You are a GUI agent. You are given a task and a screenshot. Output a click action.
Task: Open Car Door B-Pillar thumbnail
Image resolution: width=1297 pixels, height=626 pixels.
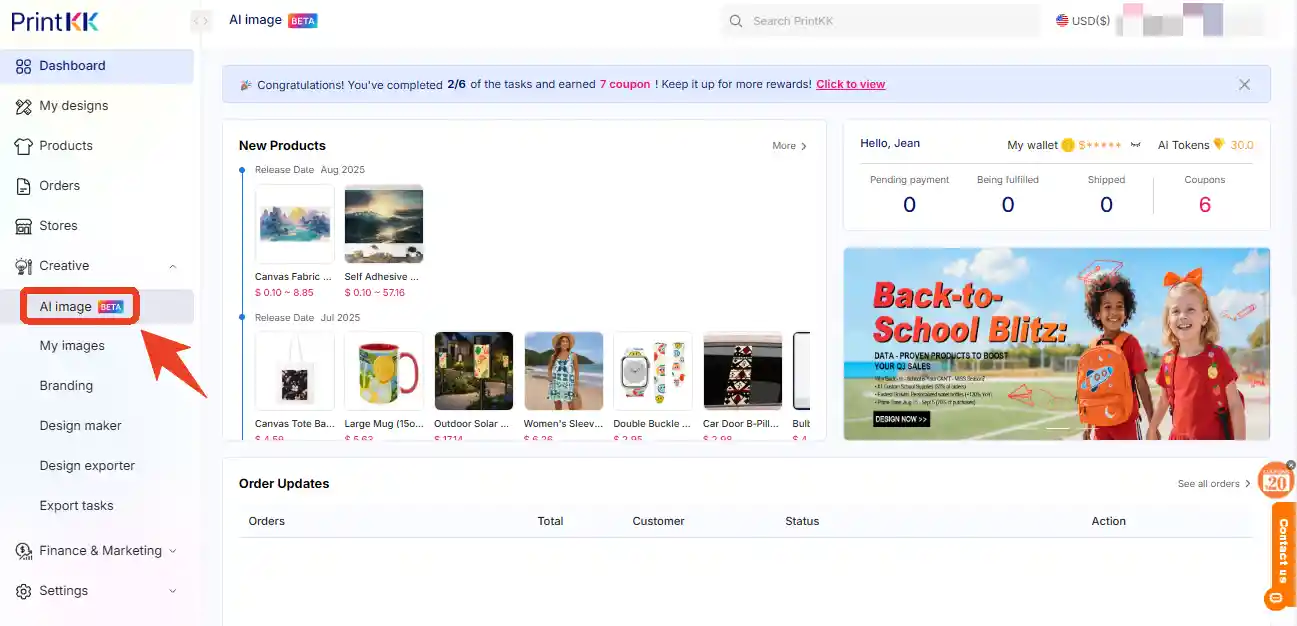(x=743, y=371)
